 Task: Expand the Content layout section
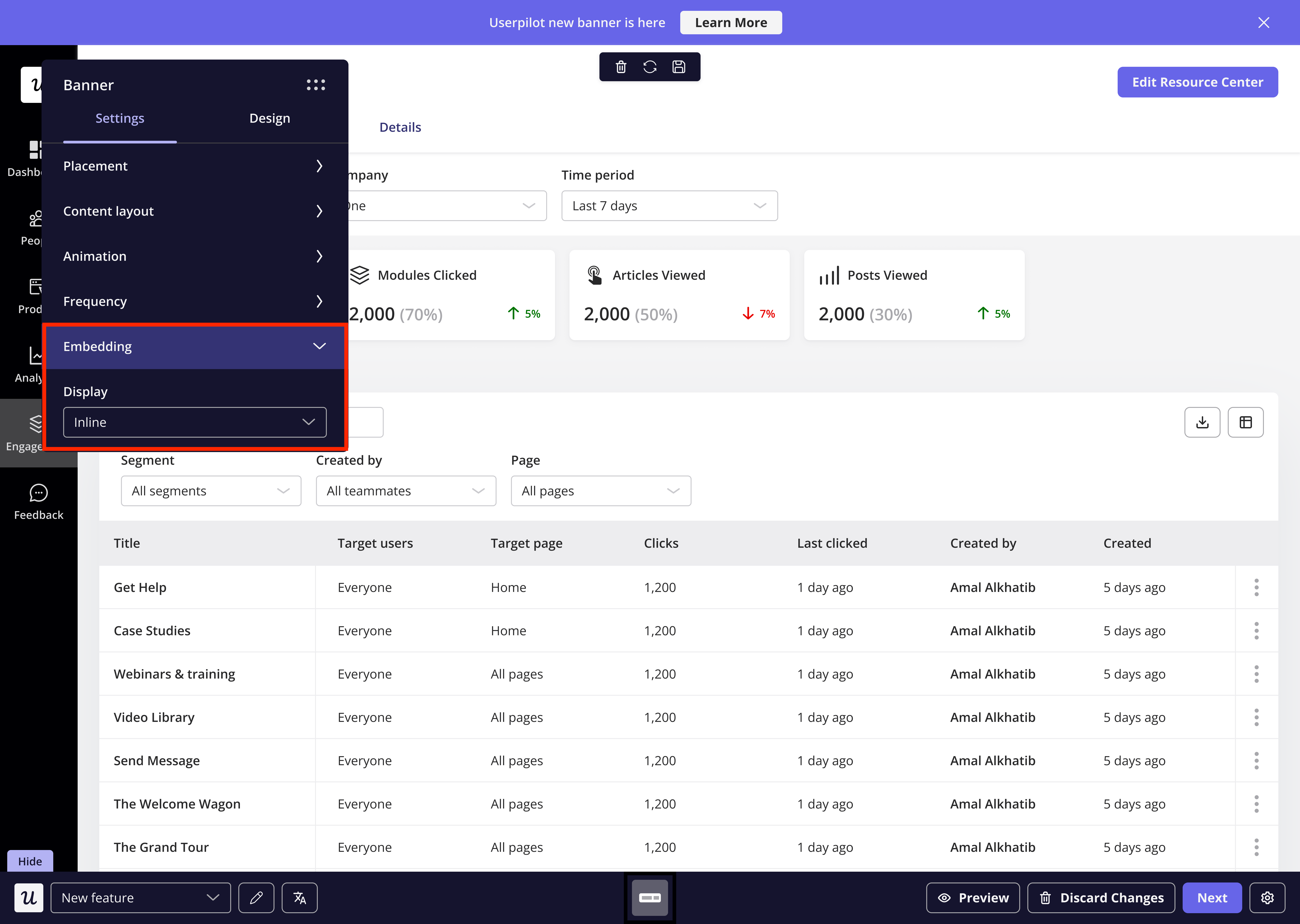coord(195,211)
